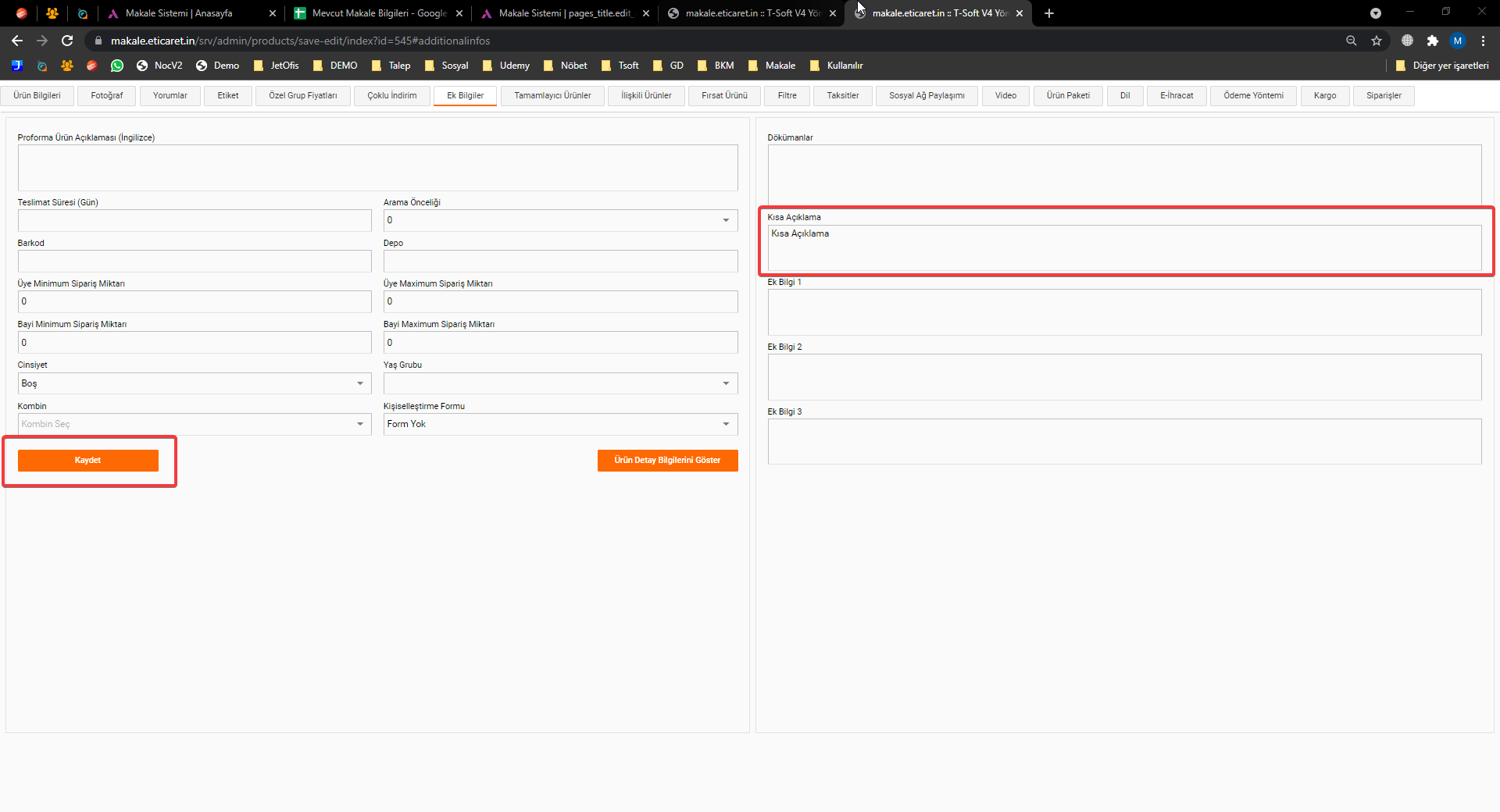
Task: Switch to the Filtre tab
Action: [x=787, y=95]
